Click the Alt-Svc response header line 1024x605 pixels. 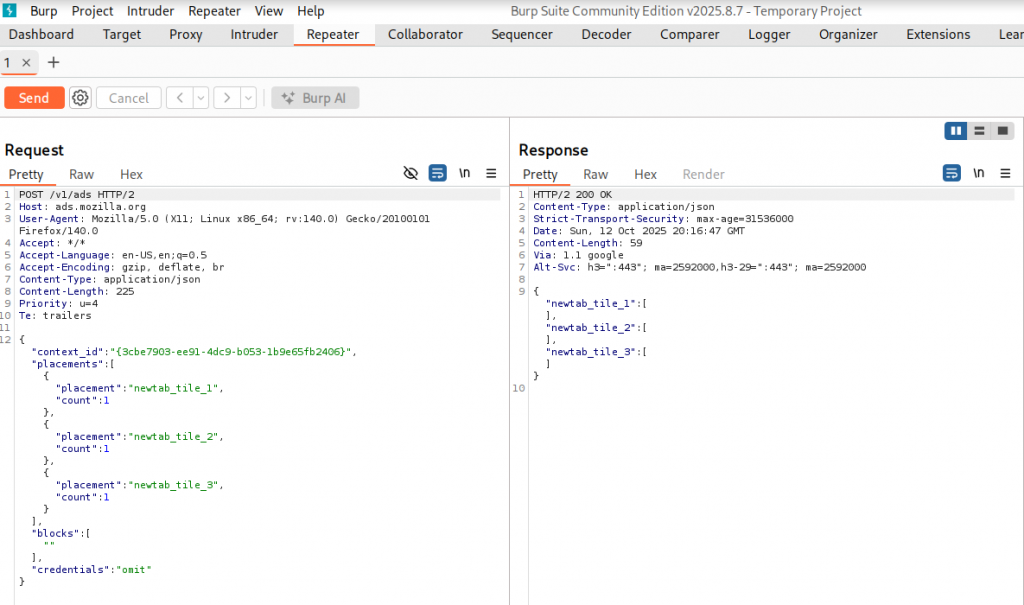699,267
